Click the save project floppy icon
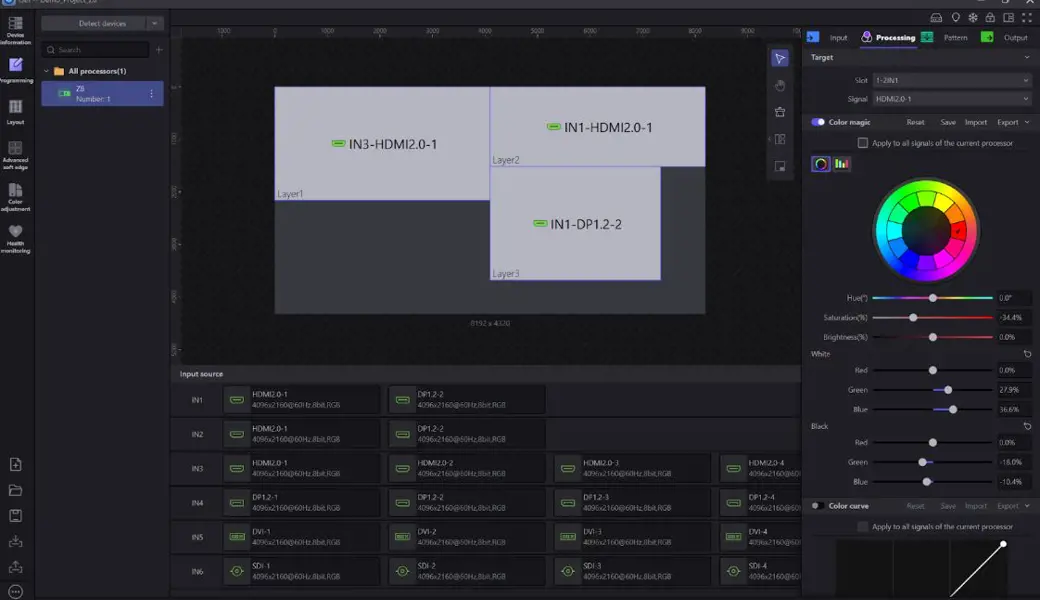The width and height of the screenshot is (1040, 600). click(x=15, y=516)
